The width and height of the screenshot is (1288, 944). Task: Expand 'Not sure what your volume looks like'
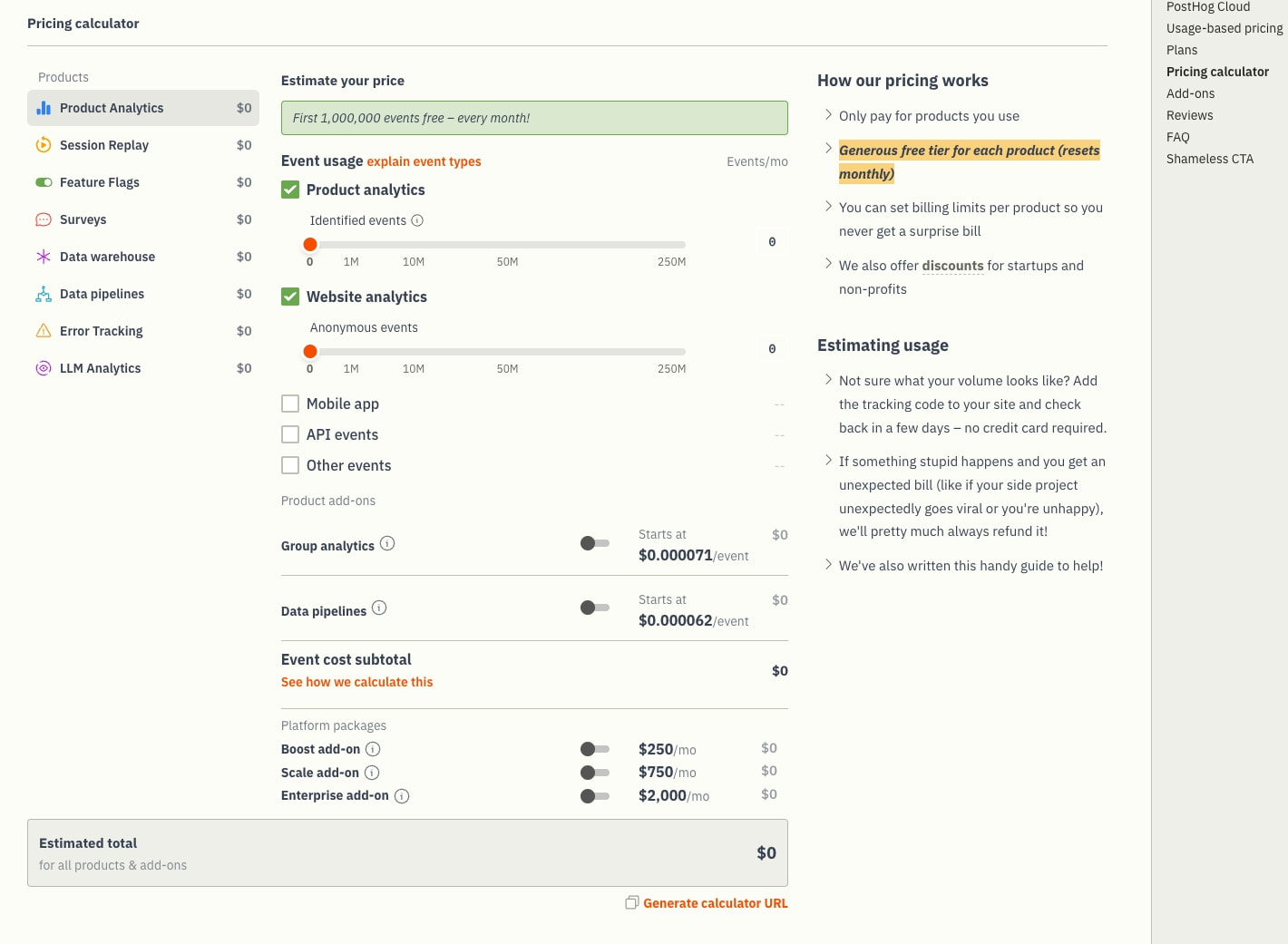coord(828,379)
